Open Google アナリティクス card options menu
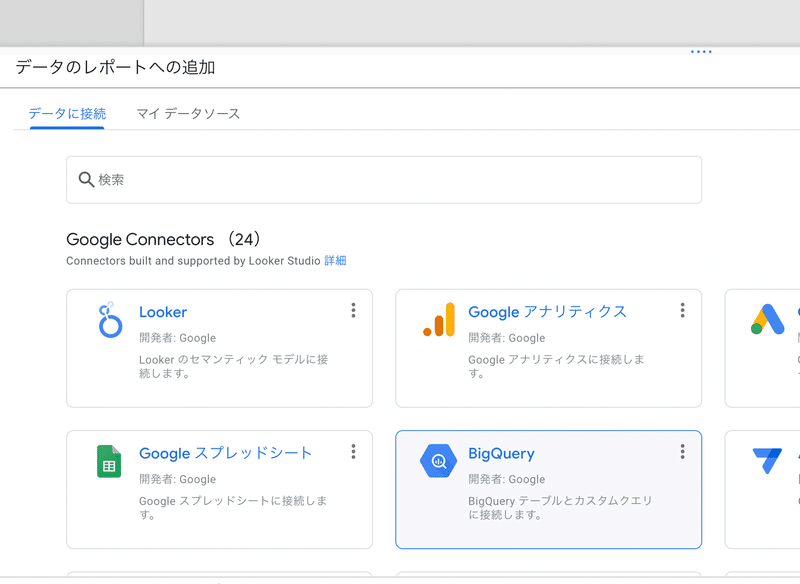 [682, 311]
